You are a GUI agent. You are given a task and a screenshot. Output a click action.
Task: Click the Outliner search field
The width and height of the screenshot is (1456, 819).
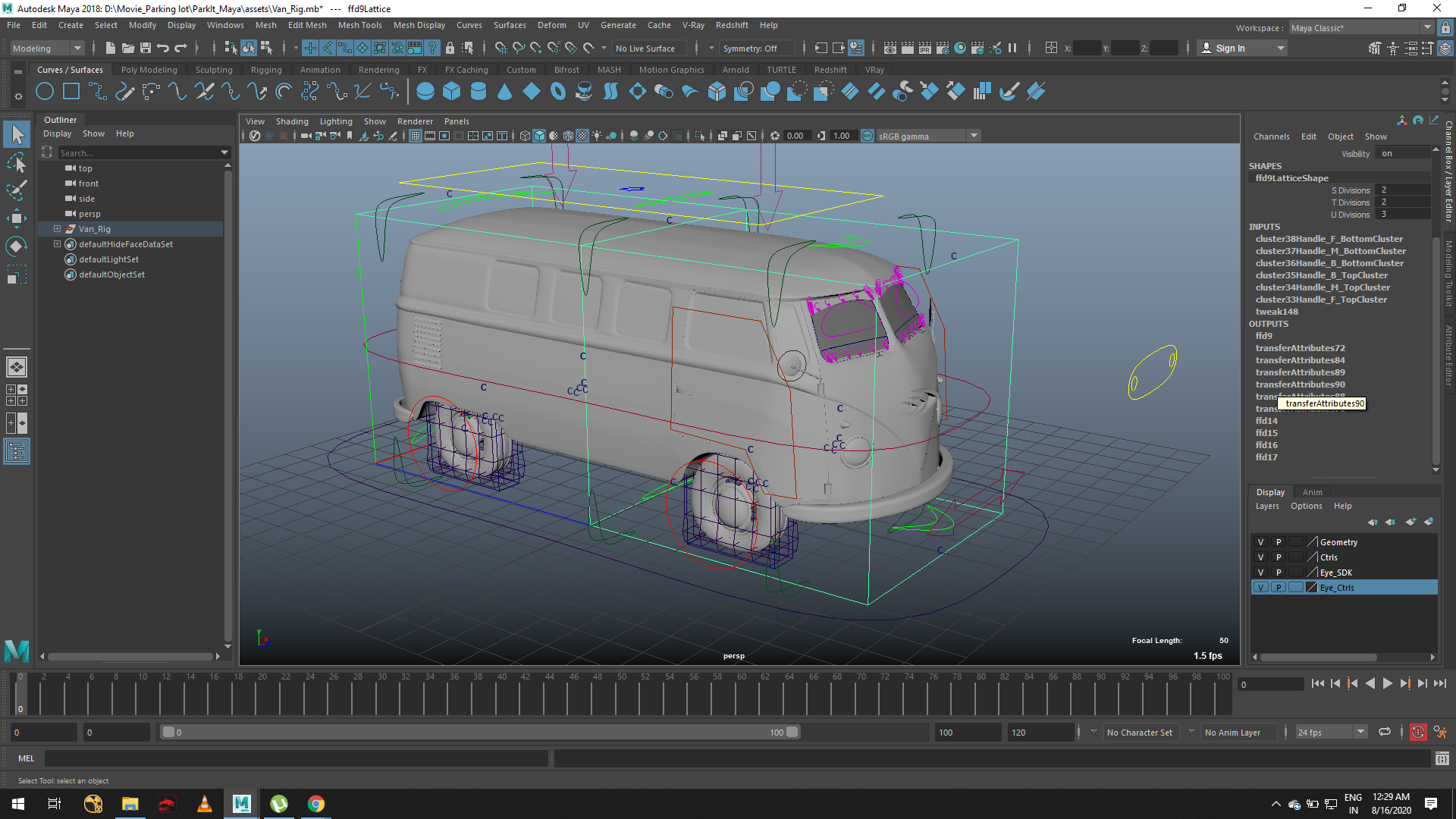pos(138,153)
